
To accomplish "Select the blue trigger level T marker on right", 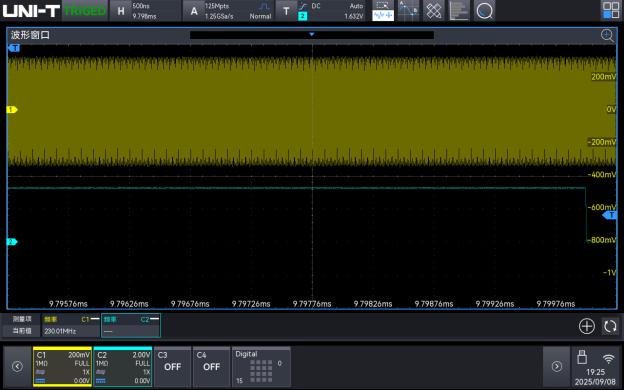I will click(610, 215).
